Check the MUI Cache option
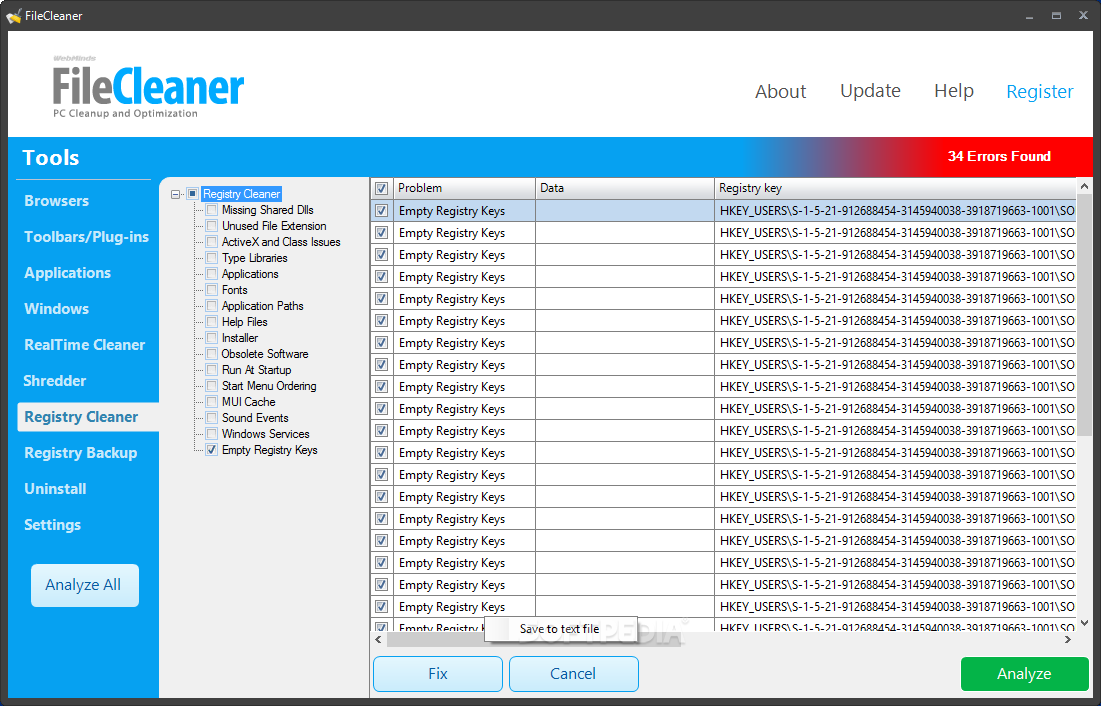 (x=211, y=402)
